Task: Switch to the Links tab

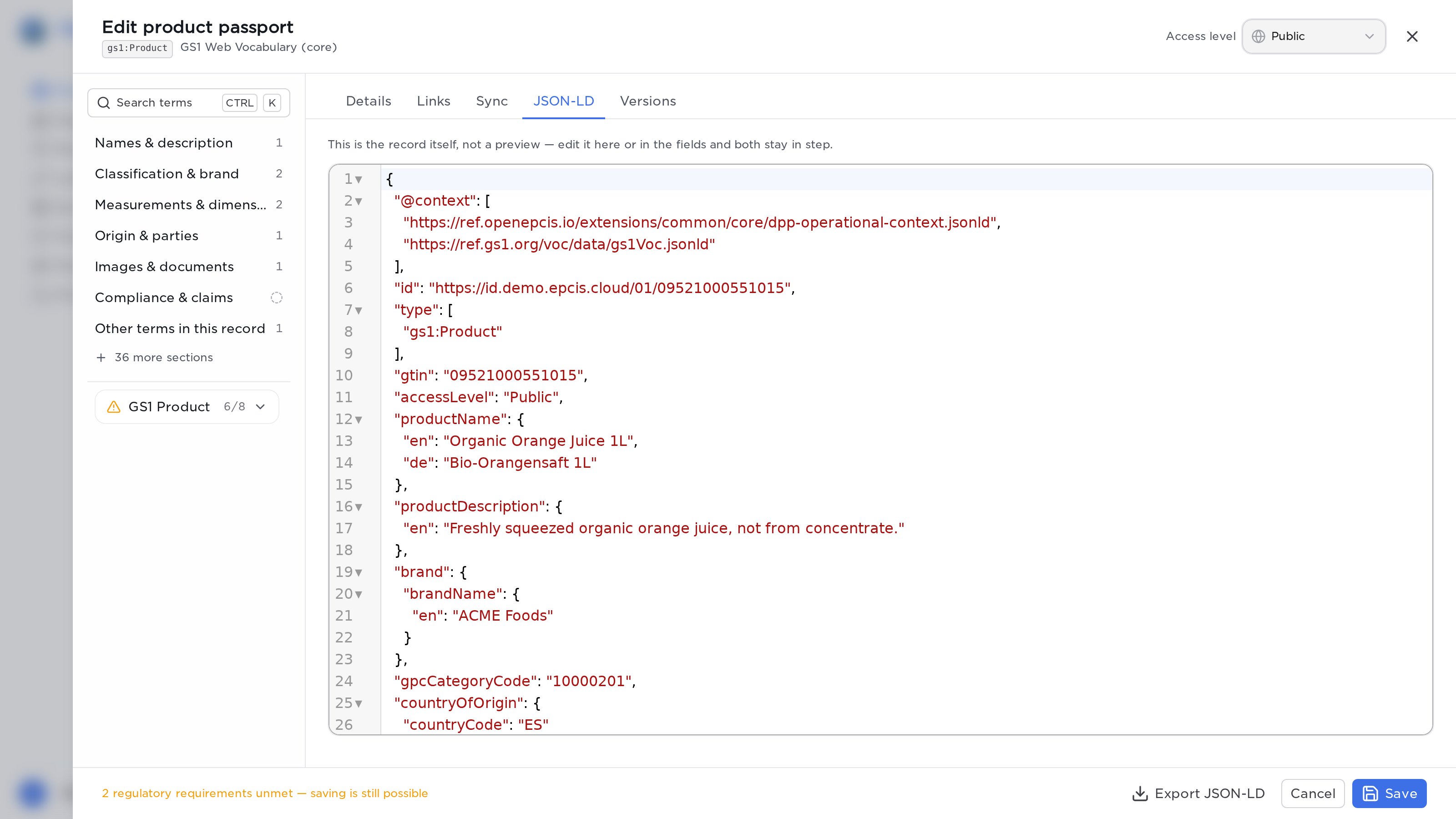Action: pos(434,101)
